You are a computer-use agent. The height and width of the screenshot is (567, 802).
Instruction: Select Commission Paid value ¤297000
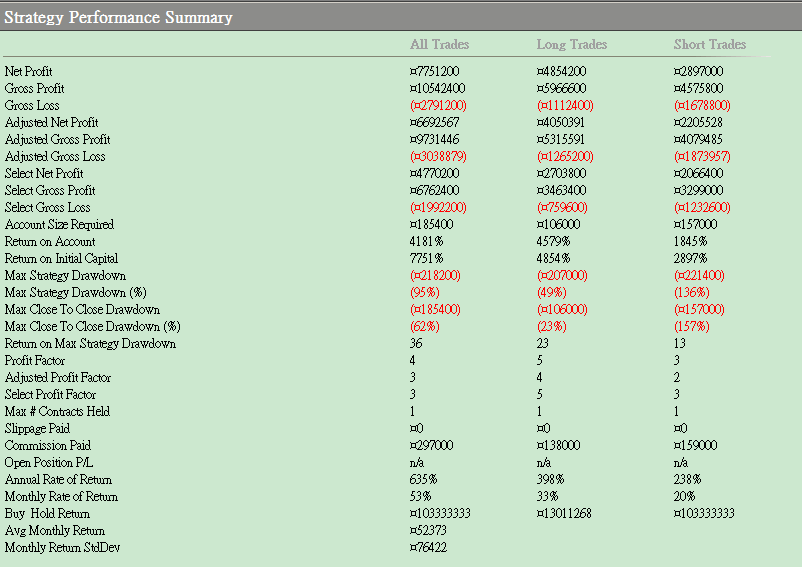click(431, 445)
